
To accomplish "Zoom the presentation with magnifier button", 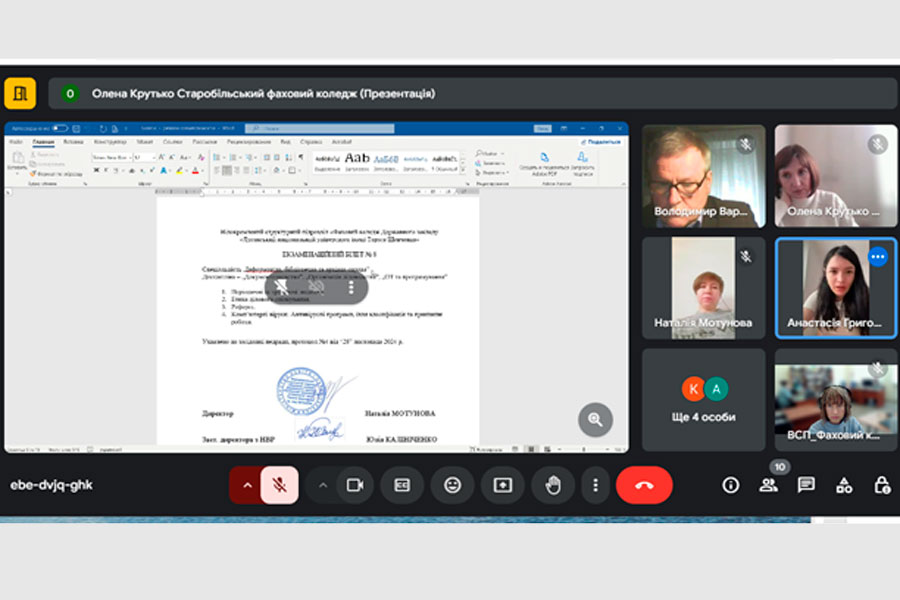I will [595, 420].
